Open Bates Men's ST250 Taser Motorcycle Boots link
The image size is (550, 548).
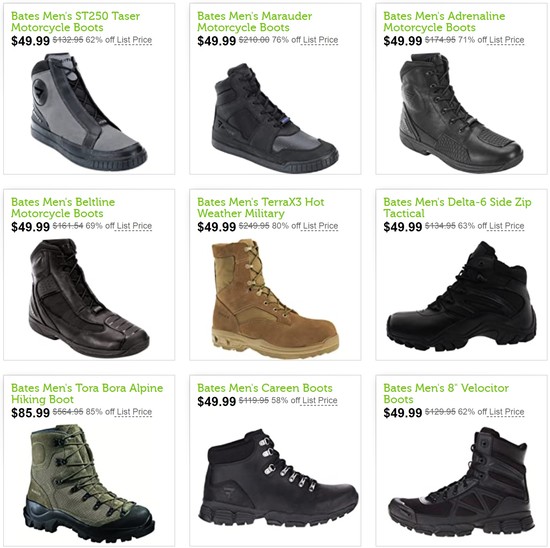click(75, 21)
